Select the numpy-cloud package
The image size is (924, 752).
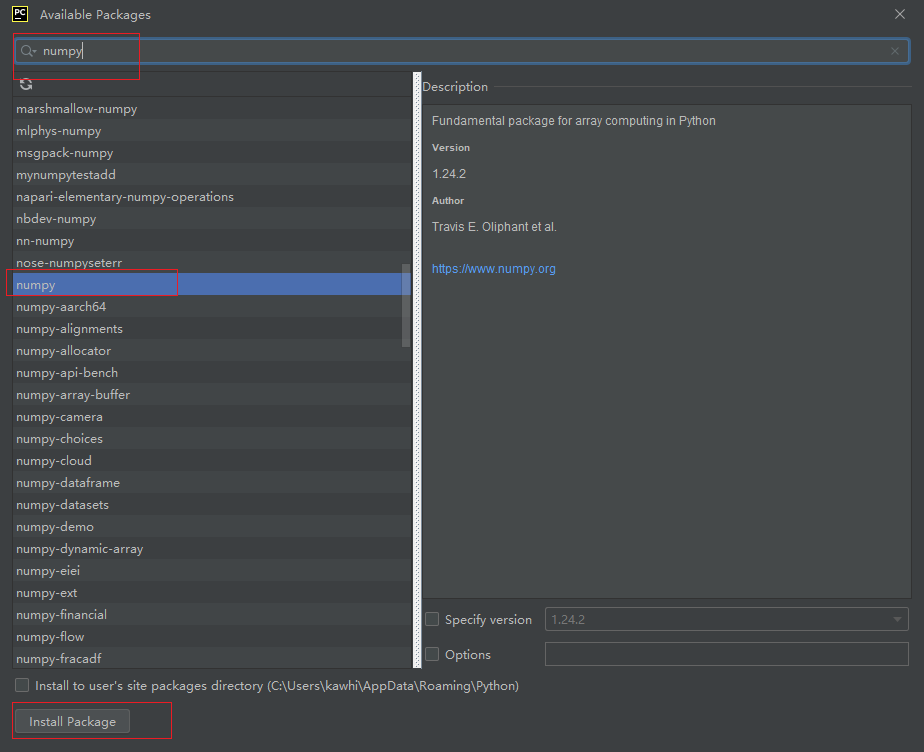[x=212, y=461]
